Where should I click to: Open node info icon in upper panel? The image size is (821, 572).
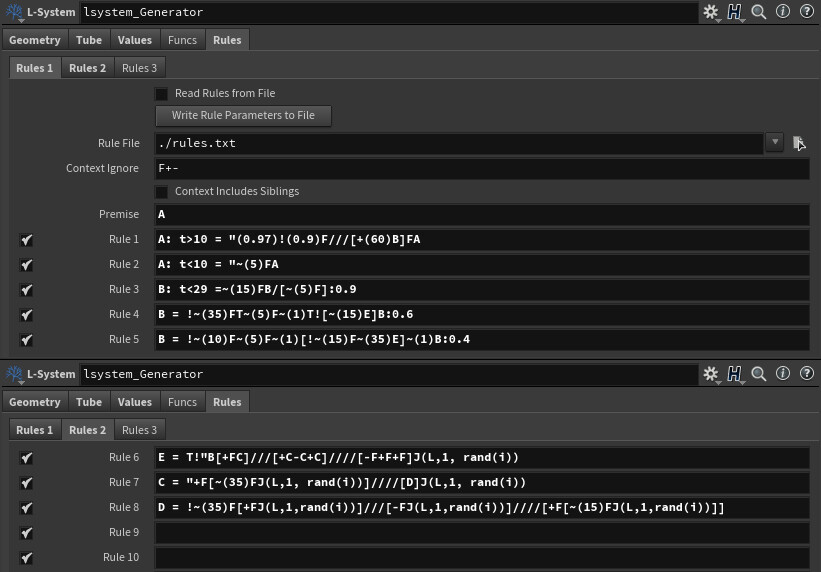point(783,11)
